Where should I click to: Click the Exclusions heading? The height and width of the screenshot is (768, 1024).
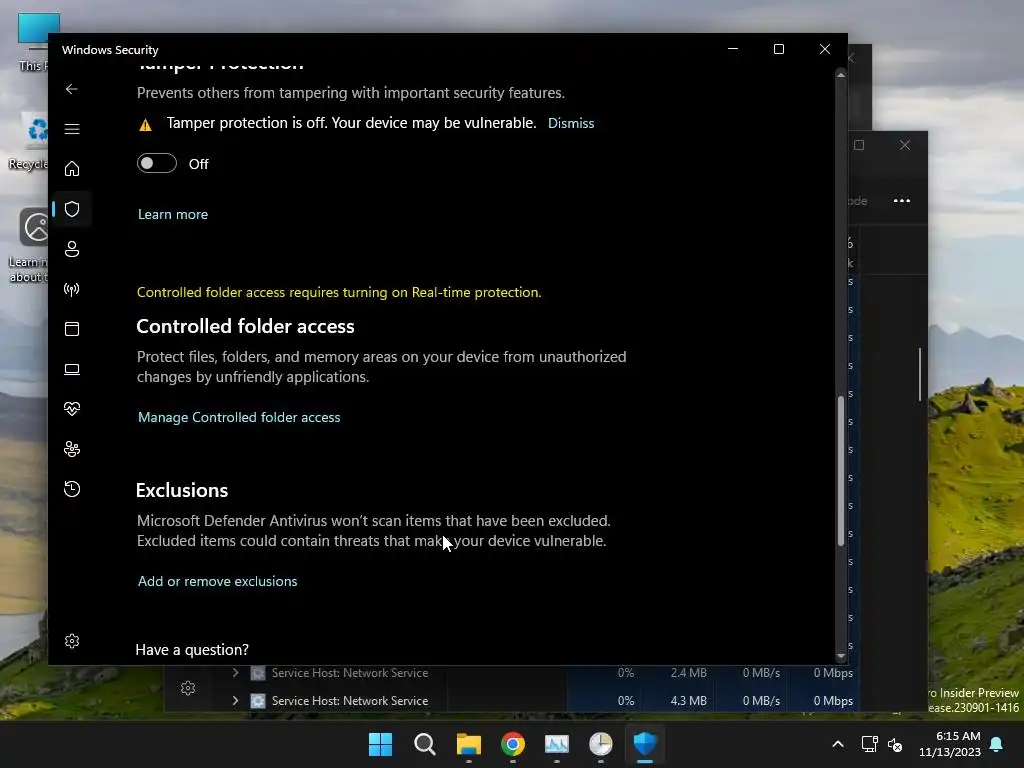182,490
